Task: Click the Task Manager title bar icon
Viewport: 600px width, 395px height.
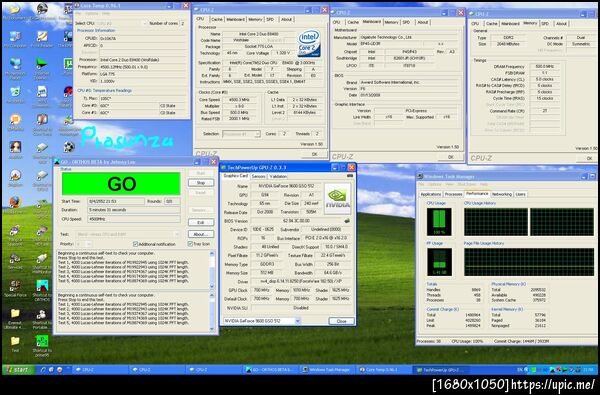Action: (420, 176)
